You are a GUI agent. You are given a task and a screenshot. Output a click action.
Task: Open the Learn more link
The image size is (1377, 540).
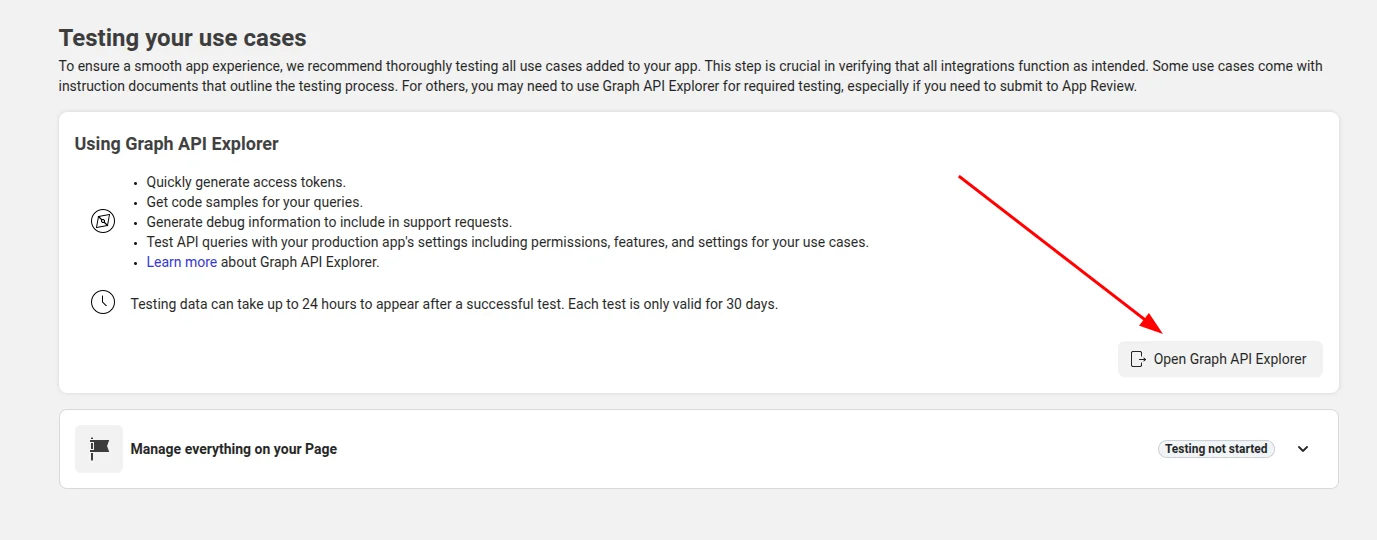182,262
